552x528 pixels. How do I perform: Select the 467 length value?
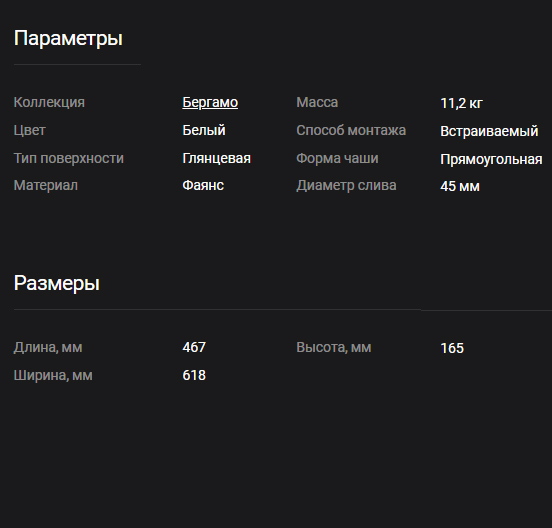(x=194, y=347)
